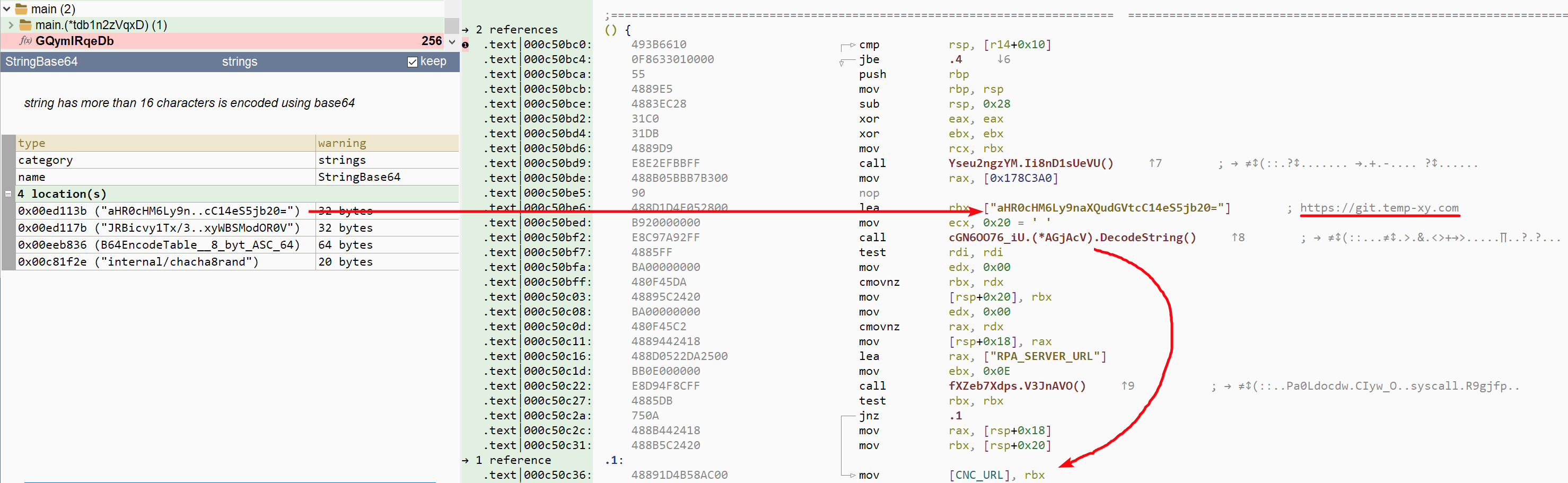Follow the https://git.temp-xy.com link
1568x483 pixels.
(x=1379, y=208)
